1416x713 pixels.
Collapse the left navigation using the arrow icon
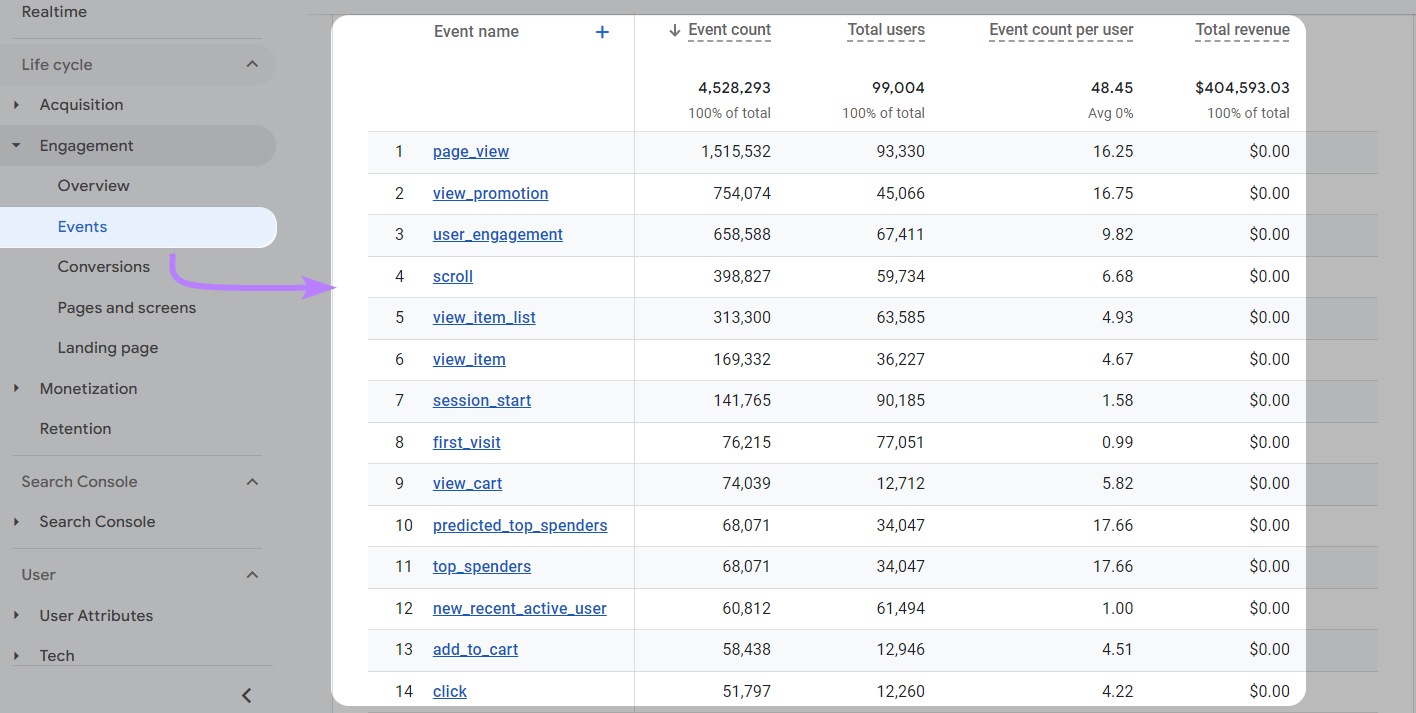pos(246,694)
